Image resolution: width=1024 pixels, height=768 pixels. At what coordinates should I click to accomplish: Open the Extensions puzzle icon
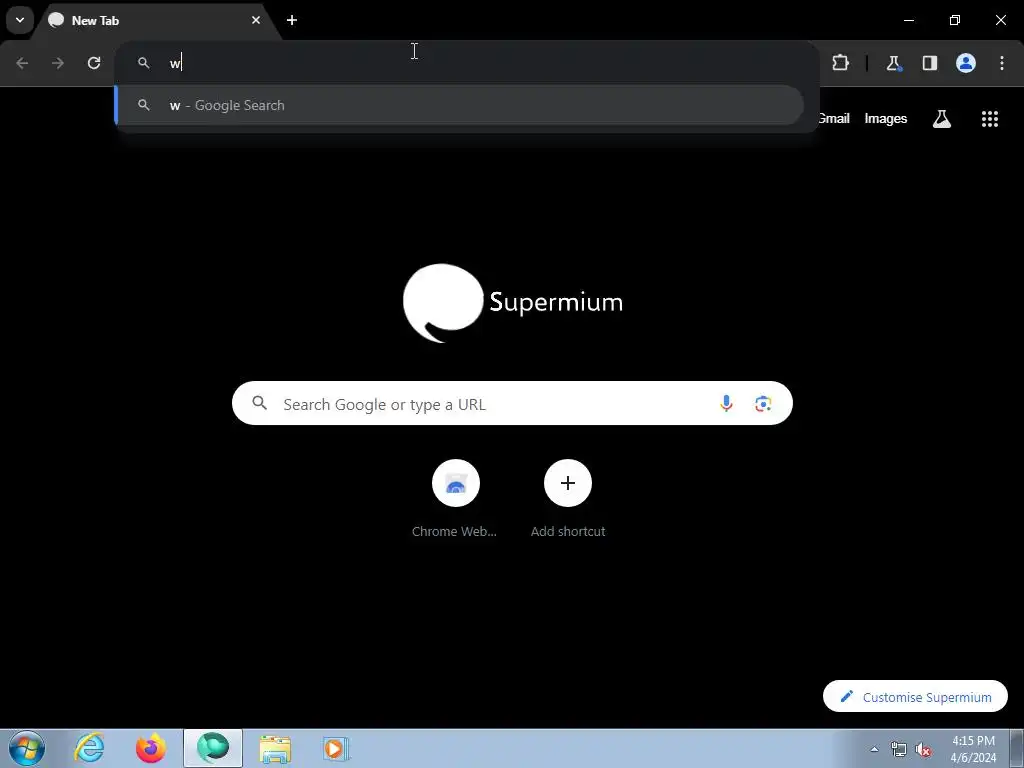tap(840, 63)
